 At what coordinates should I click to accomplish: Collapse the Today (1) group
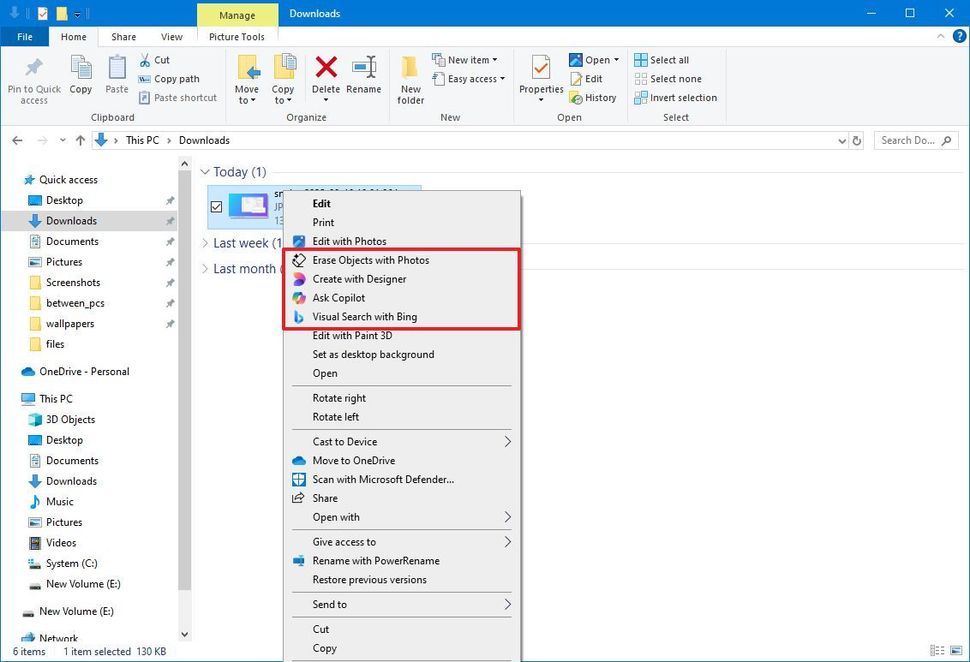tap(207, 172)
